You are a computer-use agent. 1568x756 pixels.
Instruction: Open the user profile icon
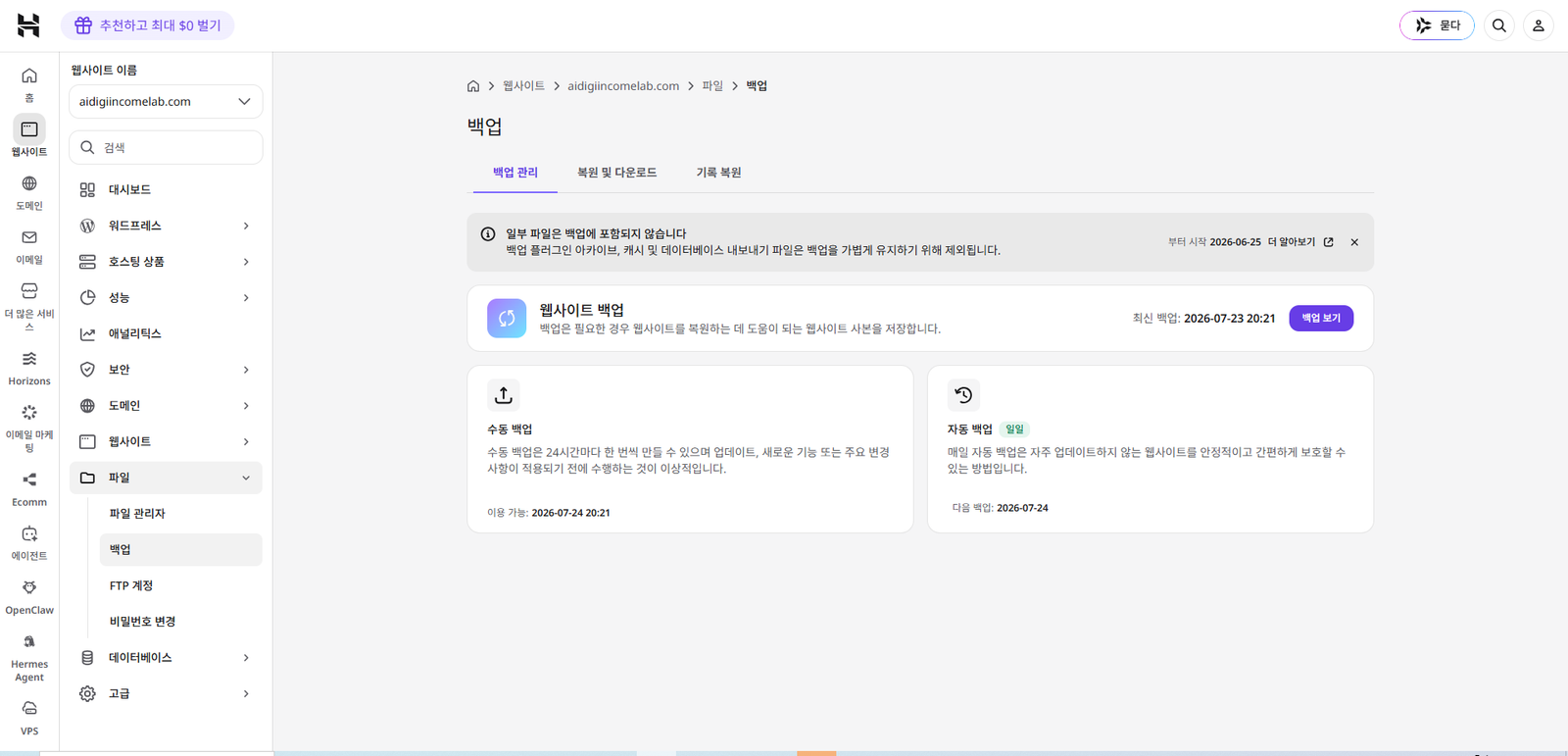[x=1539, y=25]
